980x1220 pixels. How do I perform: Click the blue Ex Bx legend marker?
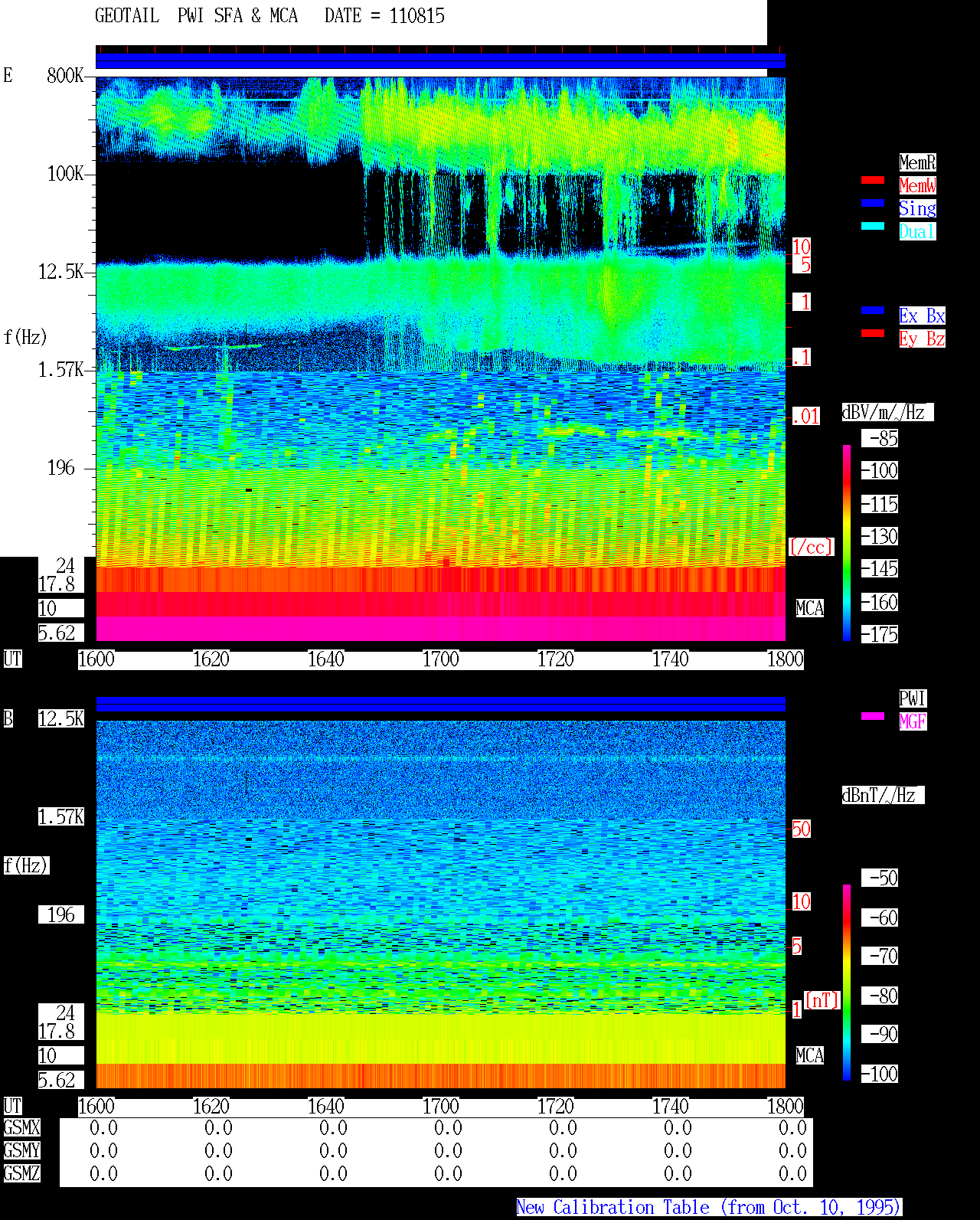click(873, 310)
